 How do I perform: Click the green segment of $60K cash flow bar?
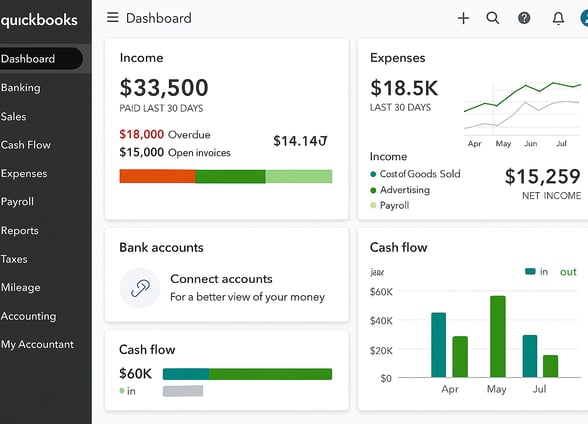tap(271, 374)
